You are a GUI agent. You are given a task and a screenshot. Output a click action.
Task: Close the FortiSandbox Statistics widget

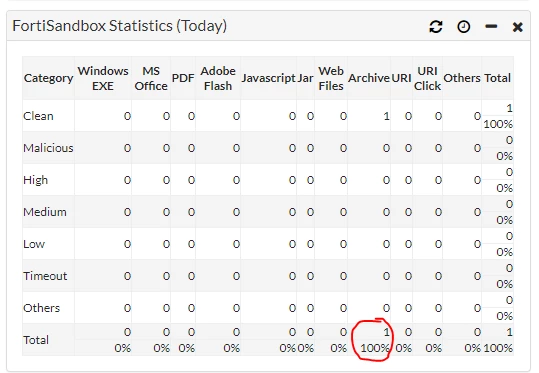pyautogui.click(x=518, y=27)
